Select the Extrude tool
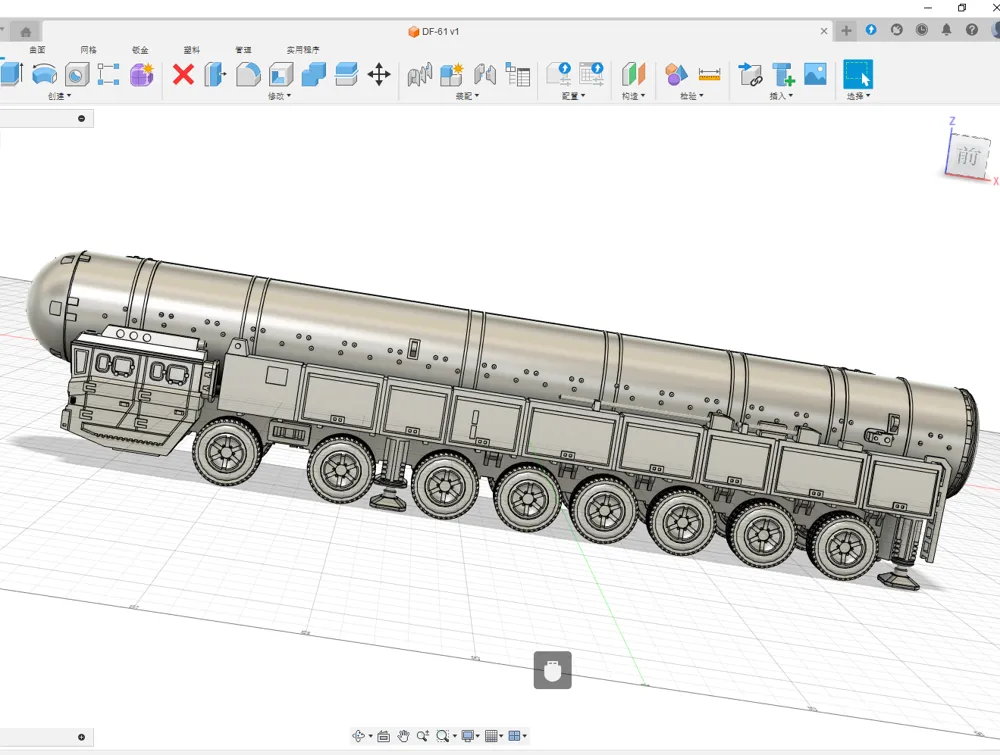 pos(11,74)
